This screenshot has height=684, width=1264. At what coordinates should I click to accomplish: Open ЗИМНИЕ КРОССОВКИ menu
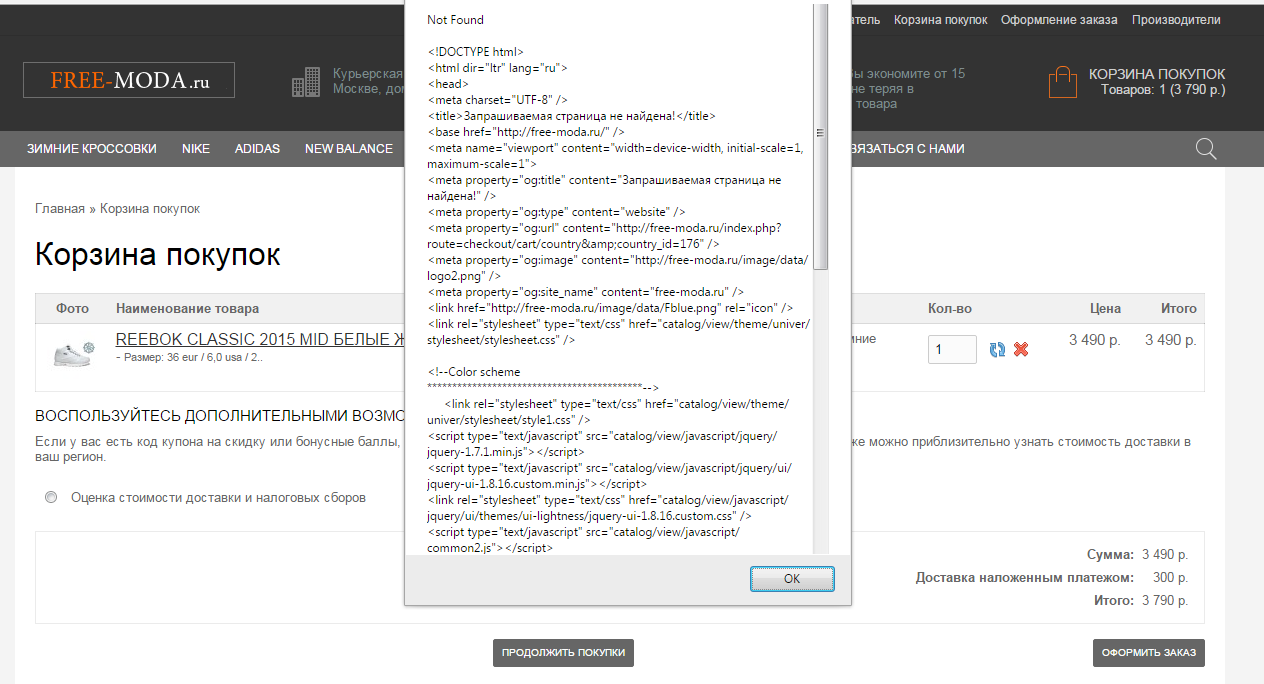[x=92, y=149]
